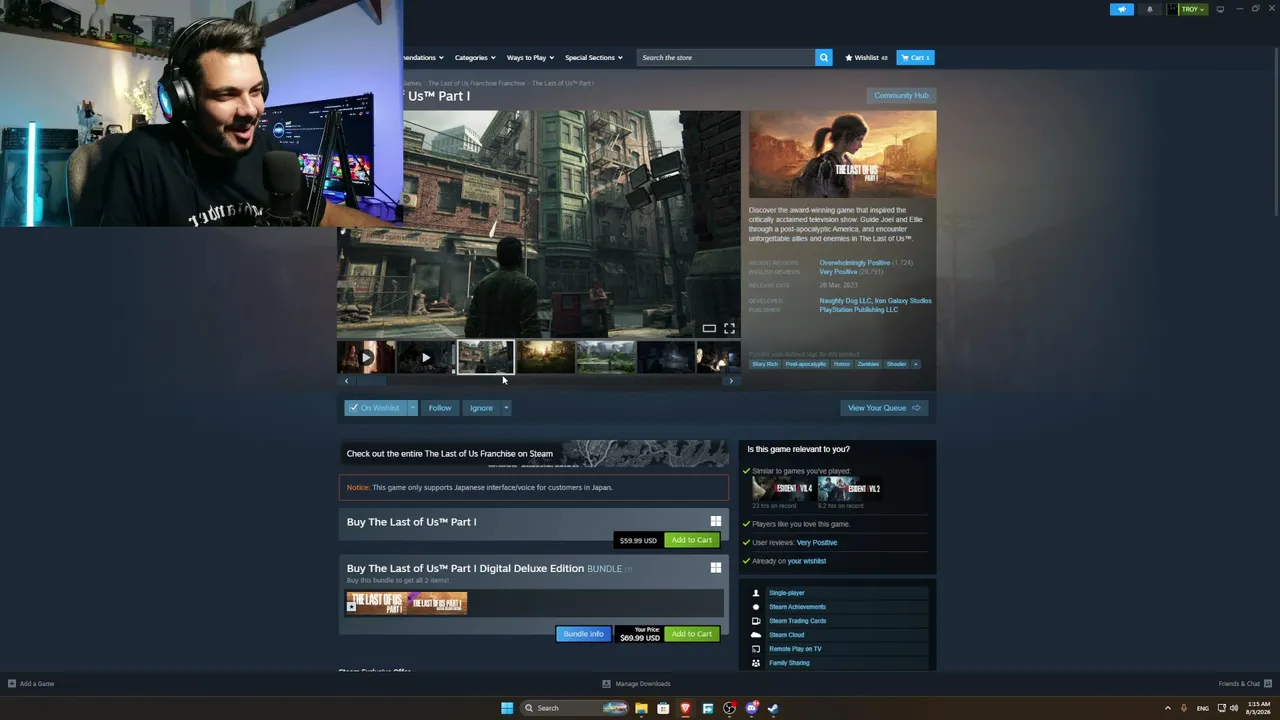This screenshot has height=720, width=1280.
Task: Select the Zombies tag
Action: pos(868,364)
